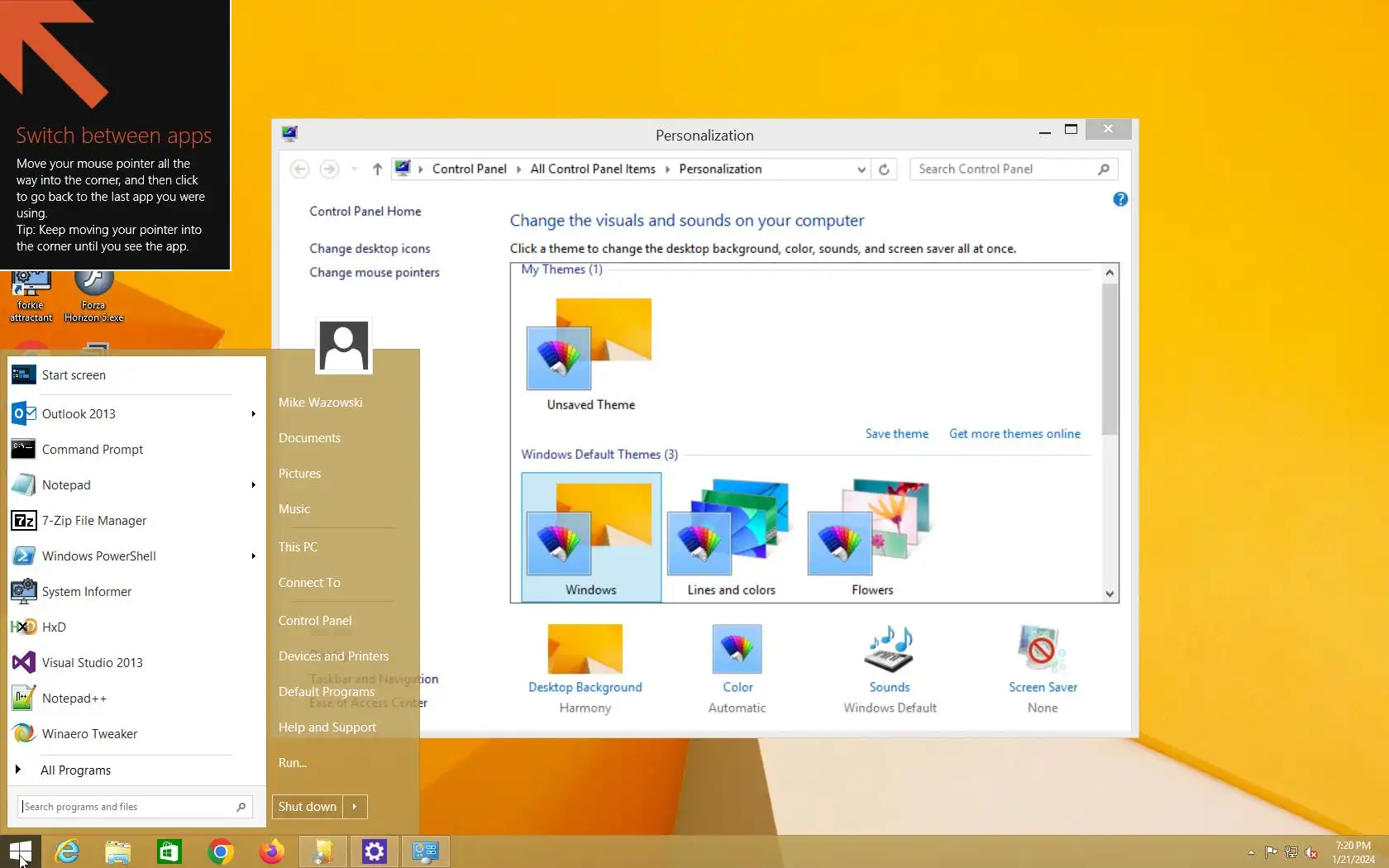Click the Save theme link
The width and height of the screenshot is (1389, 868).
tap(896, 434)
